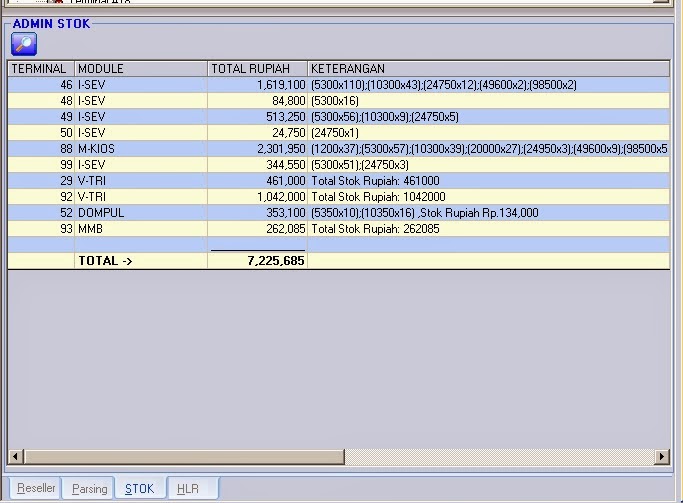Click the magnifier search icon under ADMIN STOK

pos(24,44)
